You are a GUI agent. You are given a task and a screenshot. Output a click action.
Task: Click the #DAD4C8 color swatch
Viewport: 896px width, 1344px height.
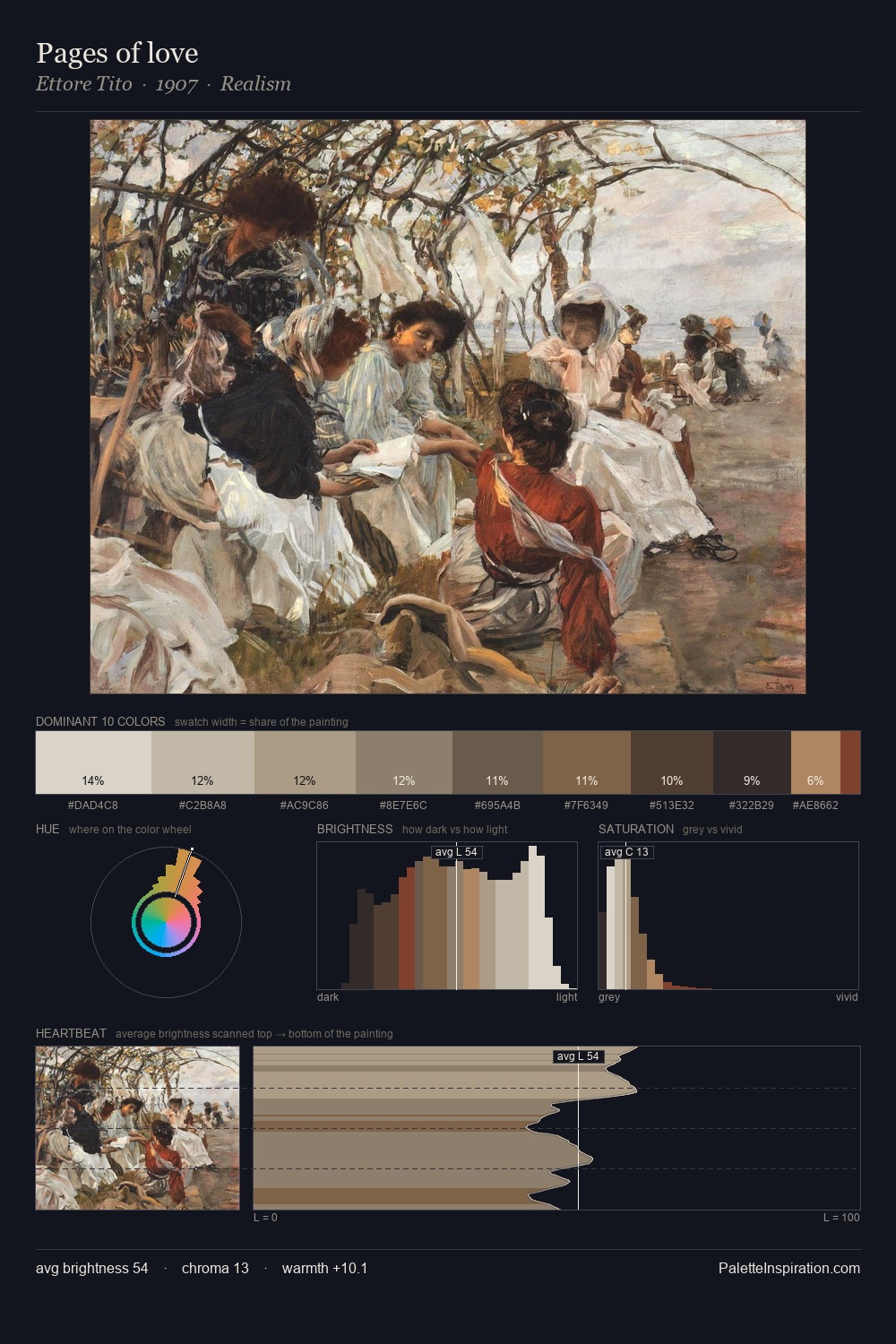point(93,762)
